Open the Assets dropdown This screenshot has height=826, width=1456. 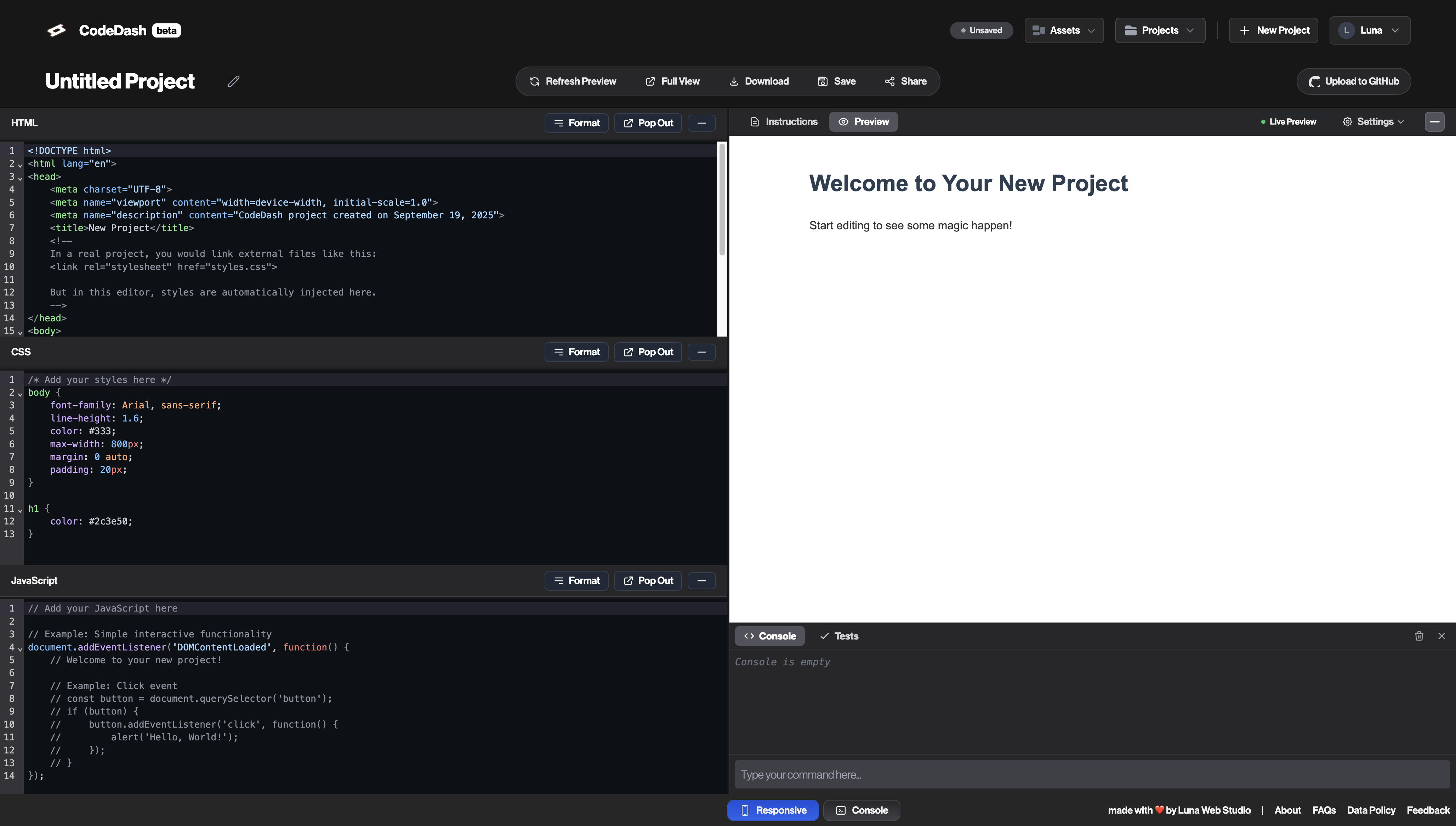1064,31
